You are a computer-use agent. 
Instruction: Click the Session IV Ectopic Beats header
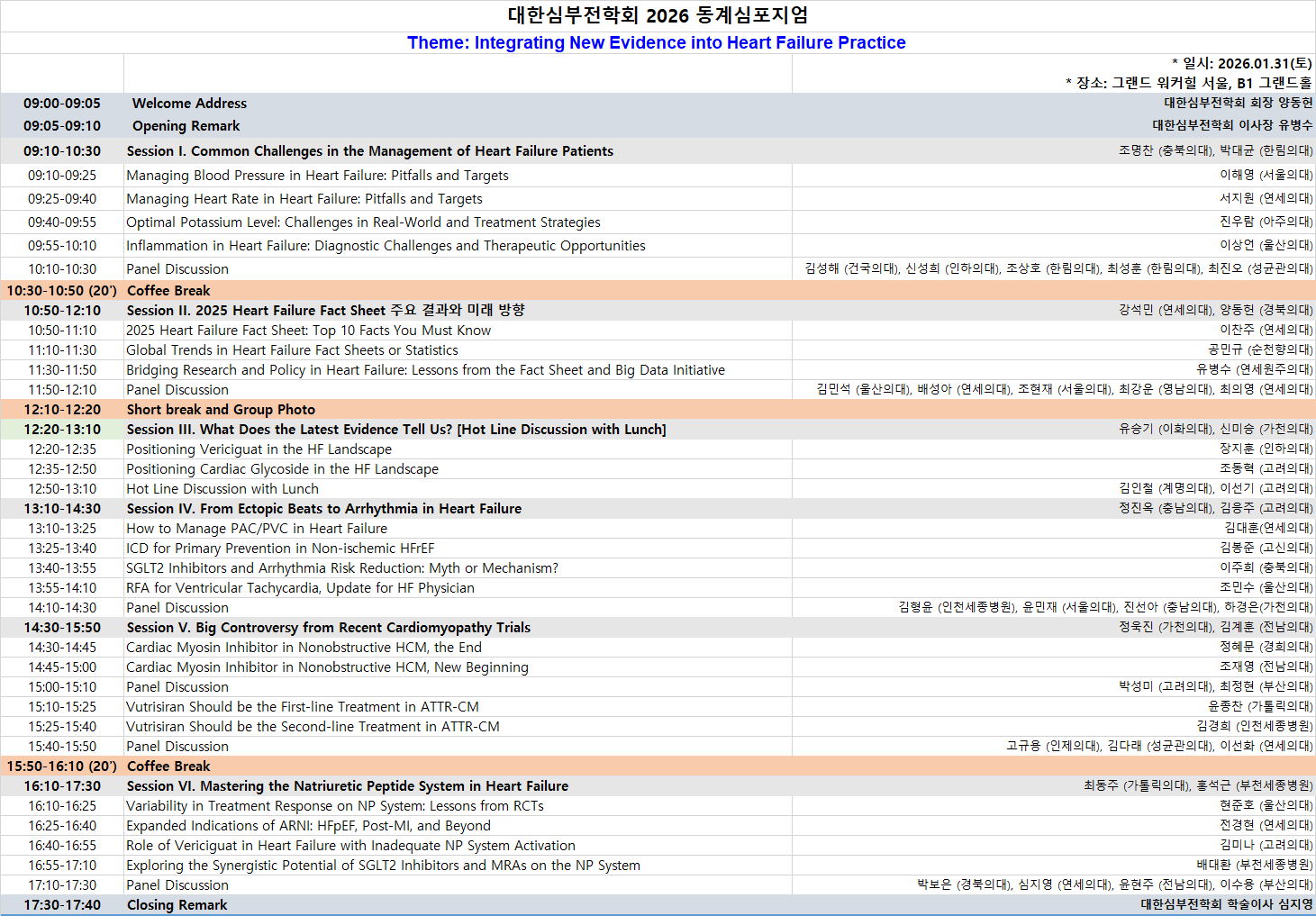coord(324,509)
